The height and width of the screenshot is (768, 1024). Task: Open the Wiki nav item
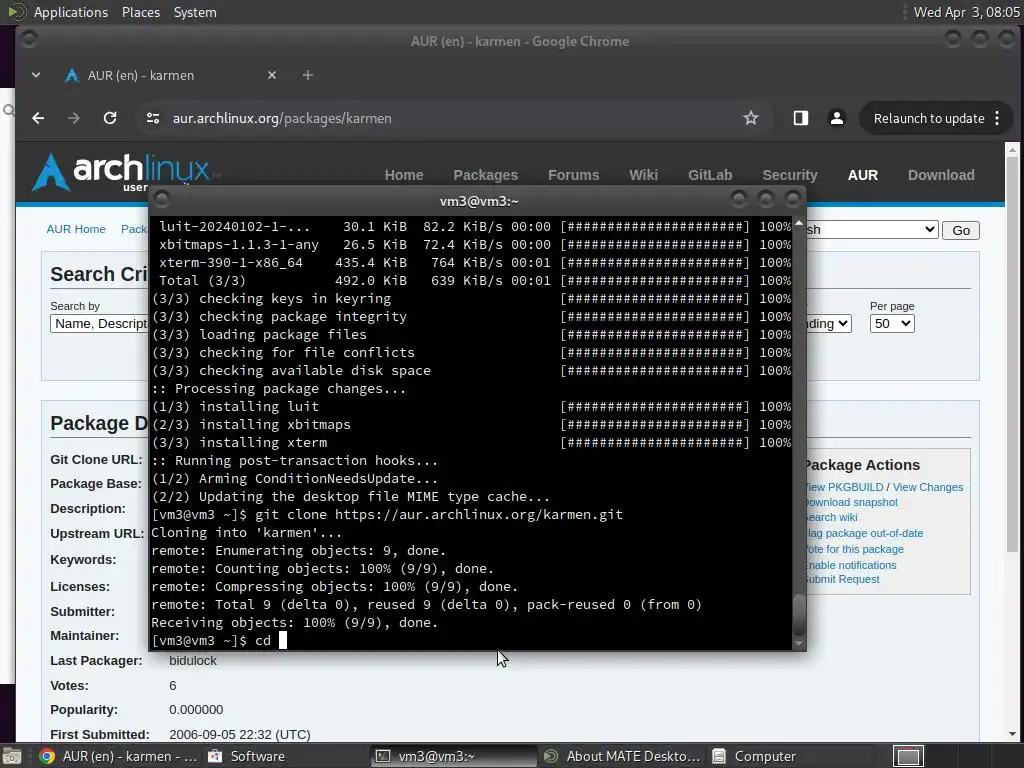pos(643,175)
